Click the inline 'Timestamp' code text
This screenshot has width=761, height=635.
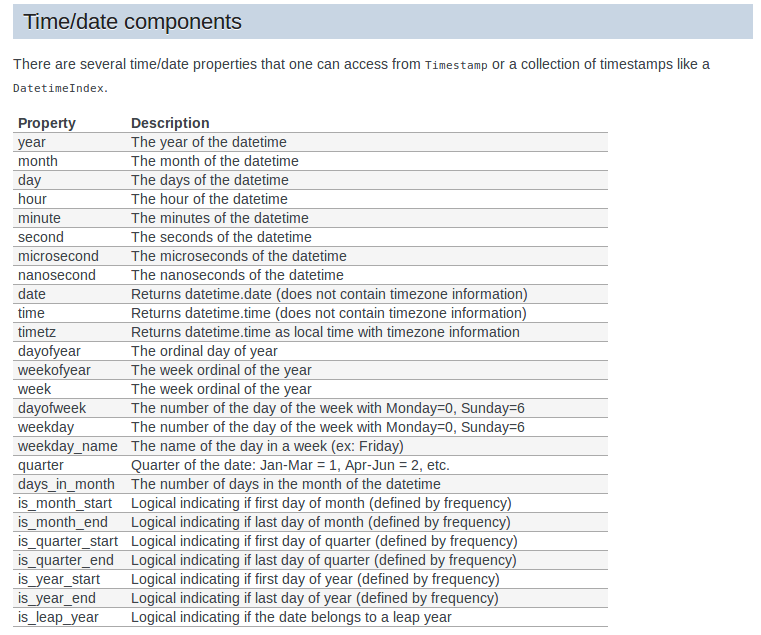pos(456,65)
